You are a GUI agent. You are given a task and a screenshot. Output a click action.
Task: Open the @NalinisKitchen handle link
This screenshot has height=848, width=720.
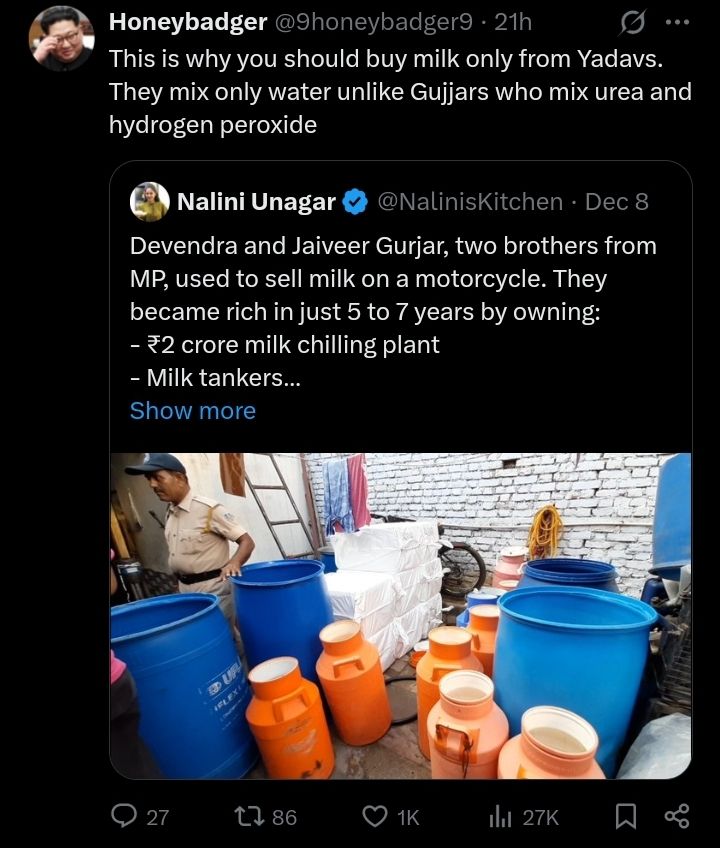pyautogui.click(x=469, y=202)
